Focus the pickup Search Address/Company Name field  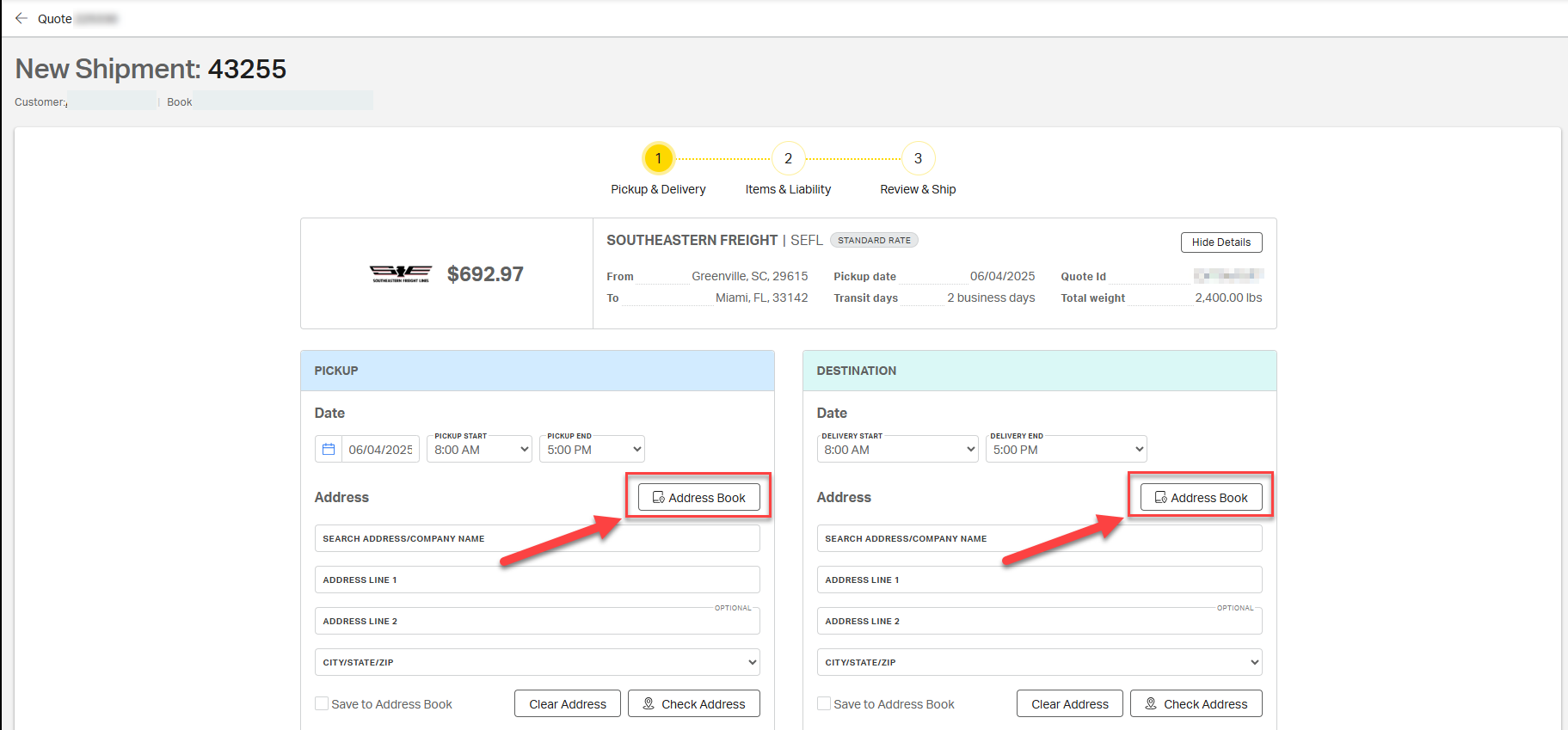[x=537, y=539]
